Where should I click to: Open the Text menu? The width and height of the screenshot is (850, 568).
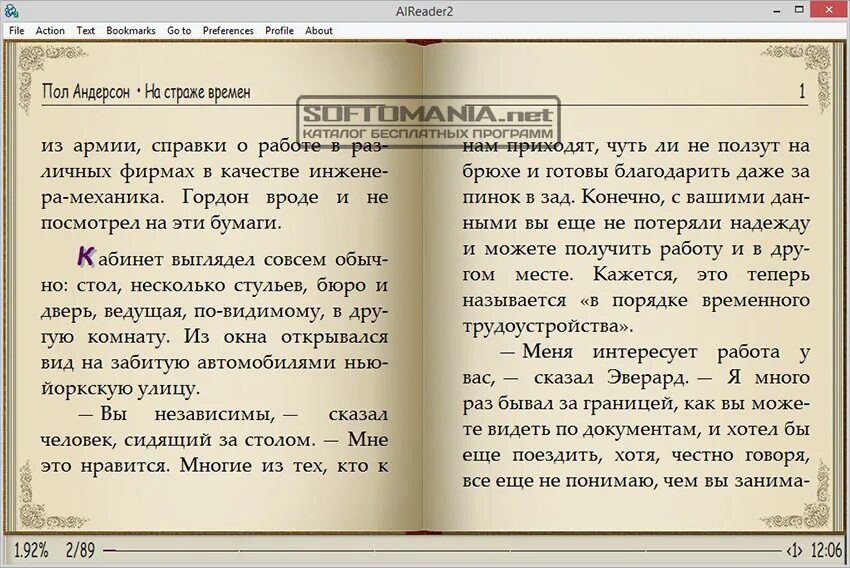(85, 31)
